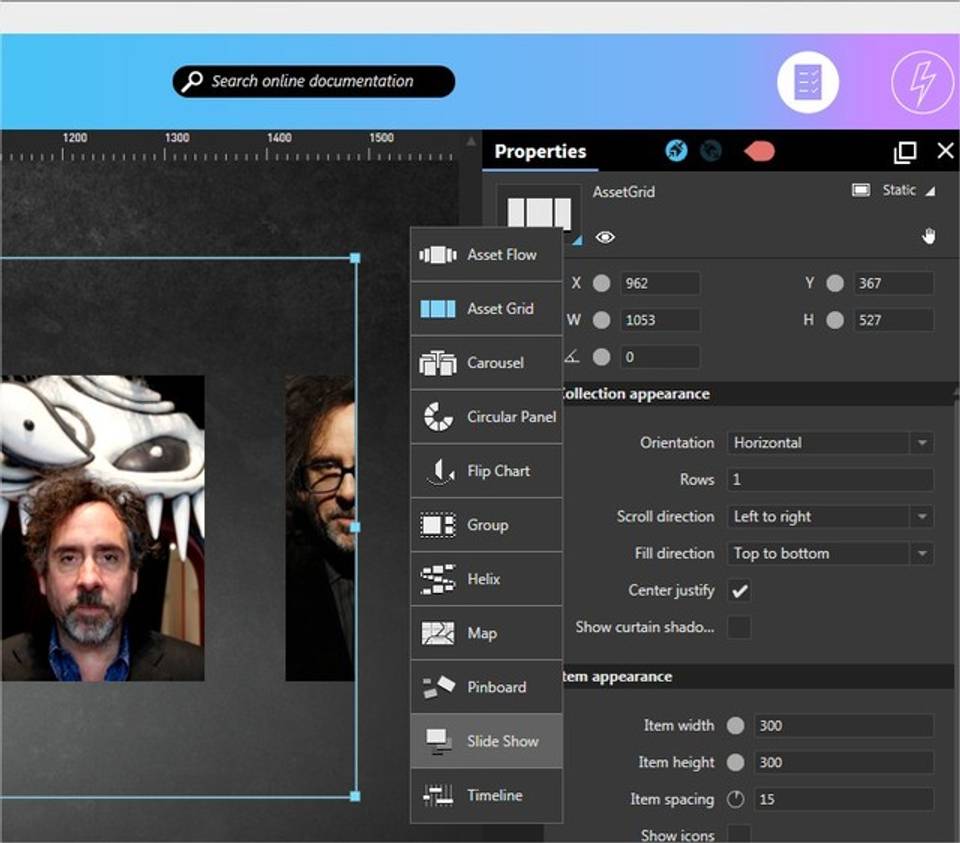Viewport: 960px width, 843px height.
Task: Click the AssetGrid type thumbnail icon
Action: (x=539, y=214)
